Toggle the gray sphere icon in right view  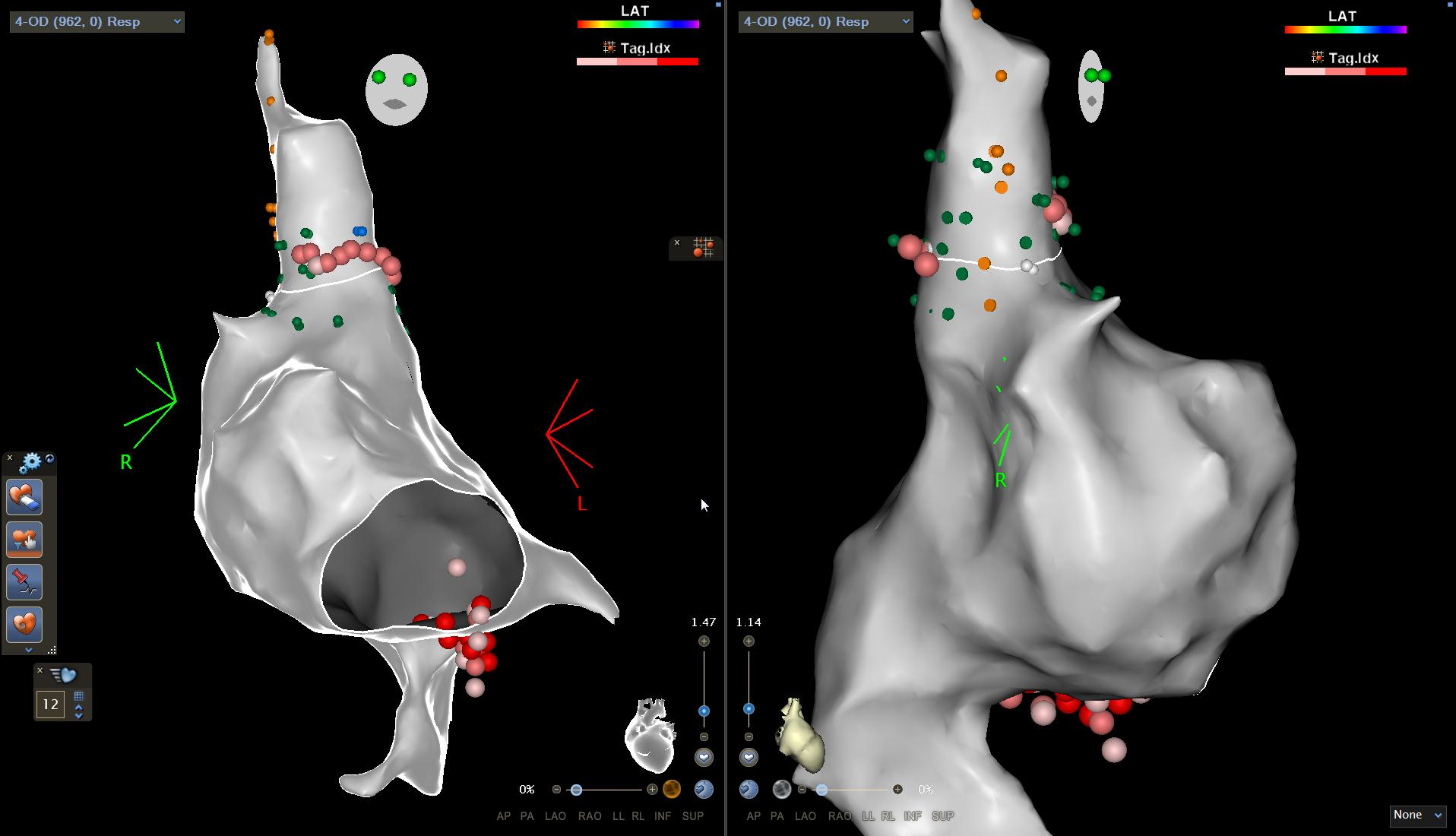782,790
